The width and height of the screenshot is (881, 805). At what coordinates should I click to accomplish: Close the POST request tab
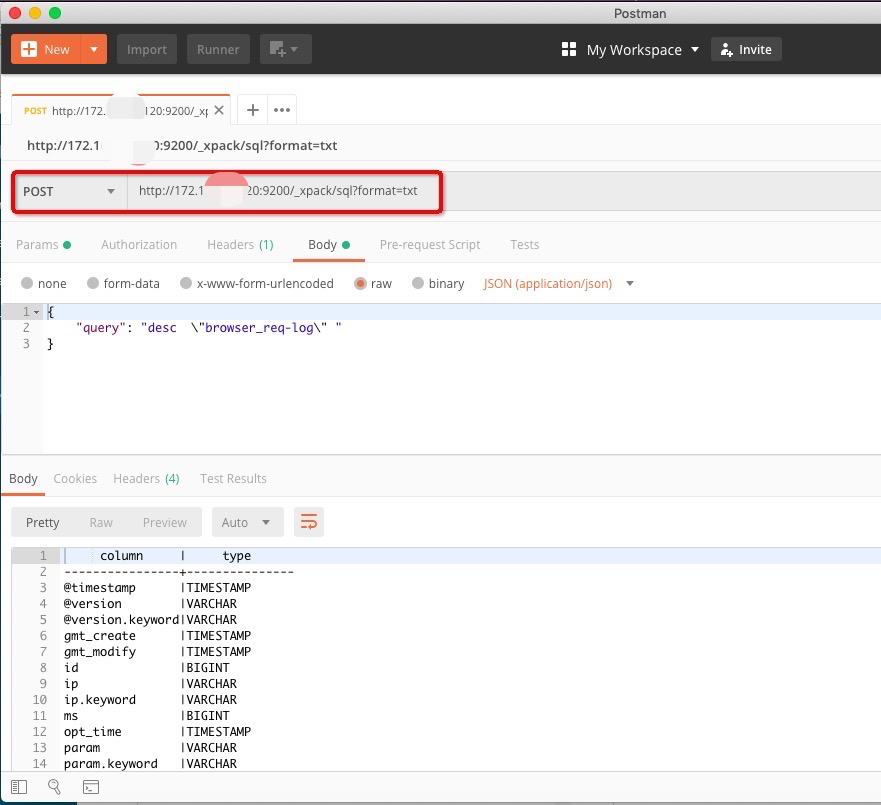point(219,110)
